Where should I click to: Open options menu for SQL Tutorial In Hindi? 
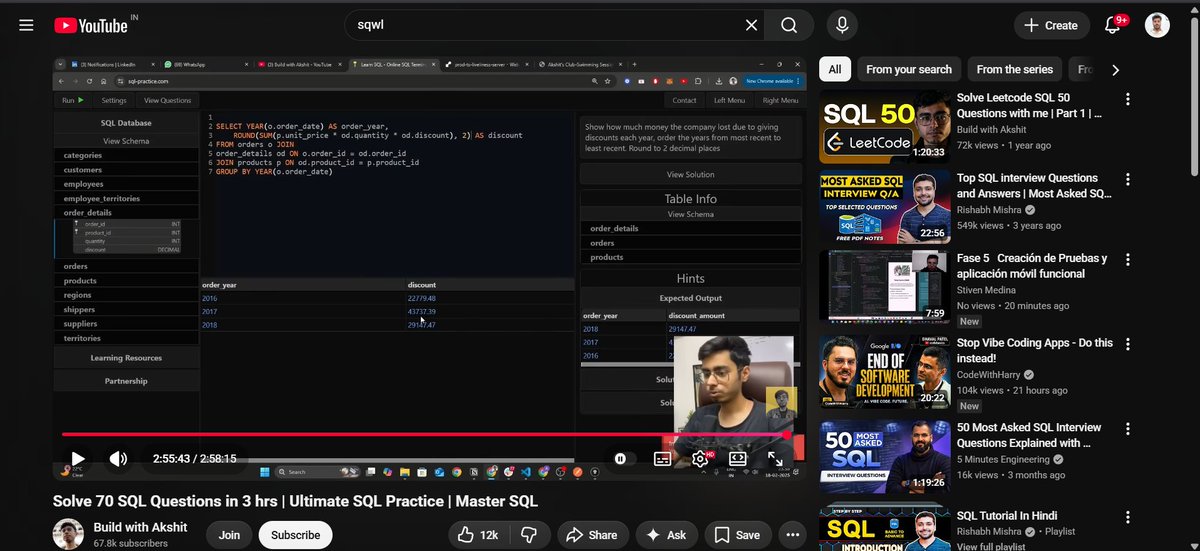click(x=1128, y=515)
